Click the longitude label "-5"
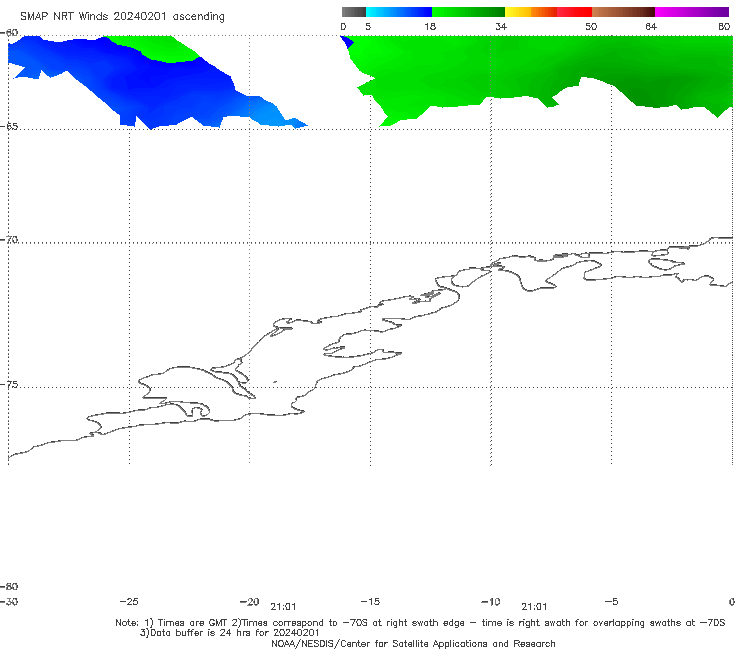 [611, 602]
